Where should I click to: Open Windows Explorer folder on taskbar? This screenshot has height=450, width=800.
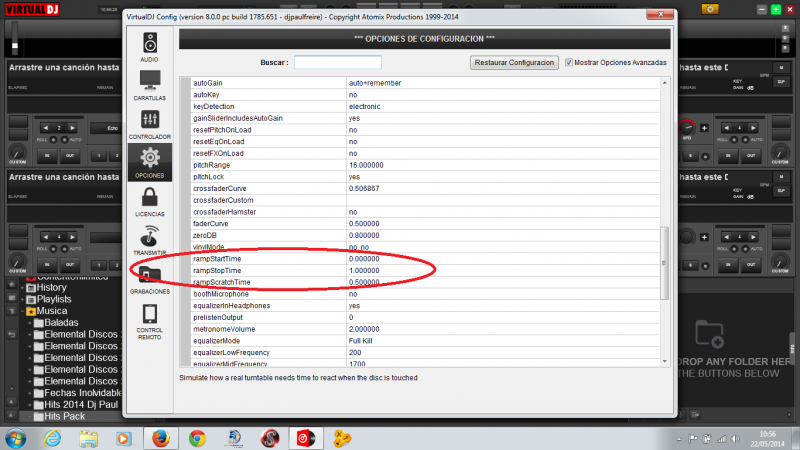[88, 438]
